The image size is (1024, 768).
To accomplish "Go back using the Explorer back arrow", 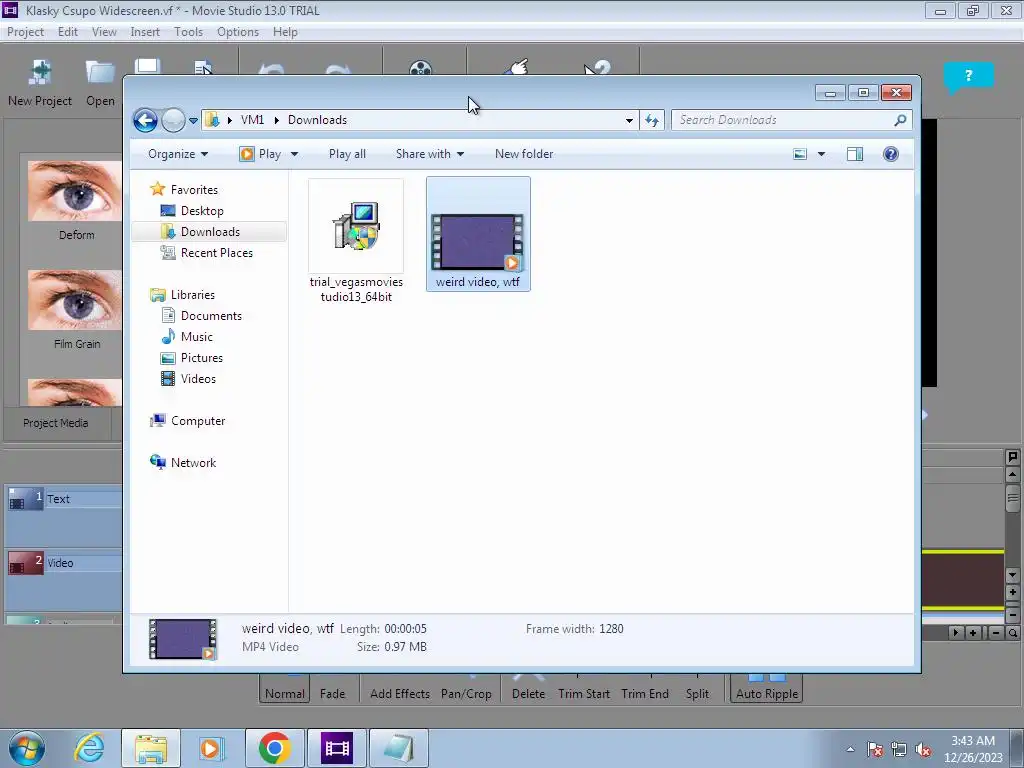I will pyautogui.click(x=145, y=120).
